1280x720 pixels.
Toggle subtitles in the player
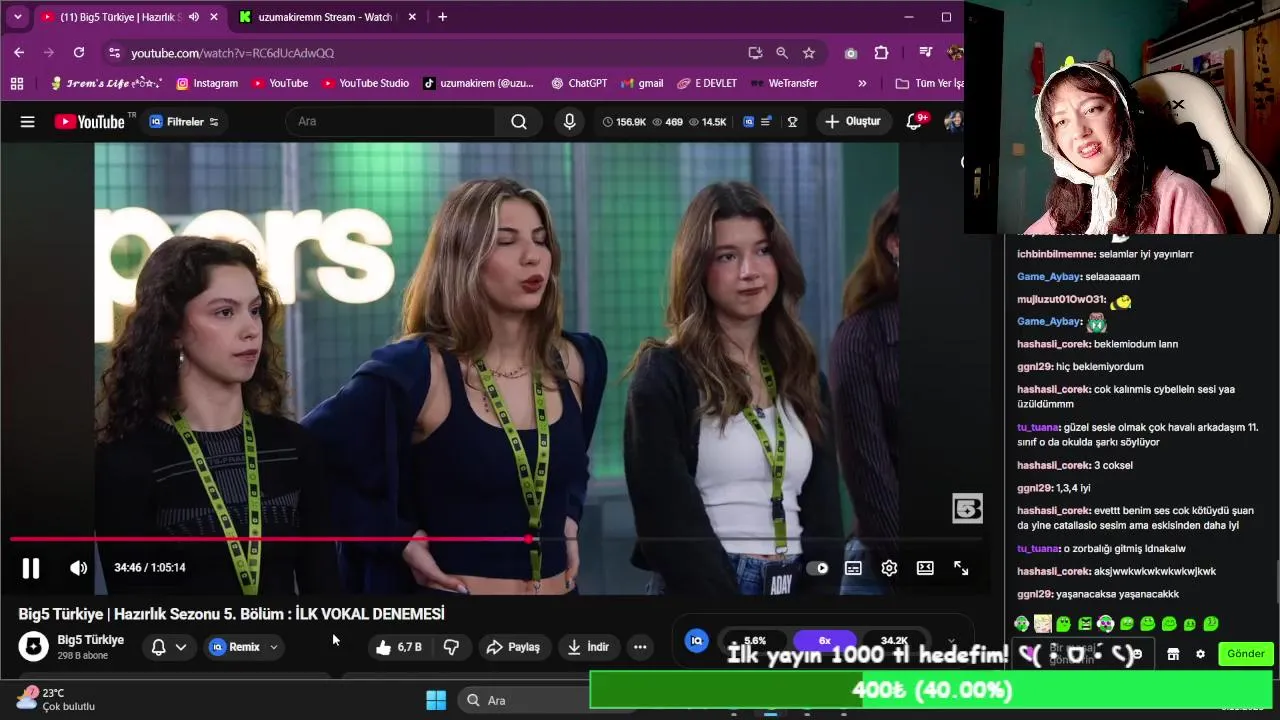[x=853, y=568]
